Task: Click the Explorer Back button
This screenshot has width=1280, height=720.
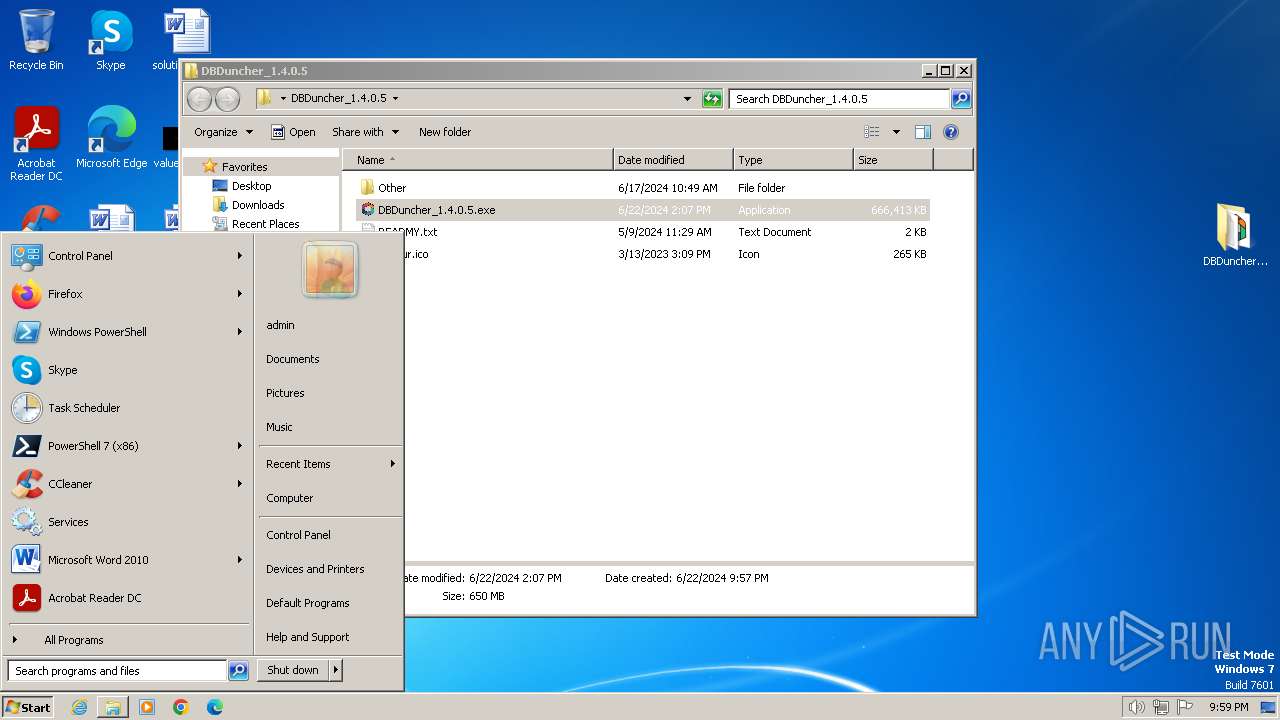Action: [x=199, y=99]
